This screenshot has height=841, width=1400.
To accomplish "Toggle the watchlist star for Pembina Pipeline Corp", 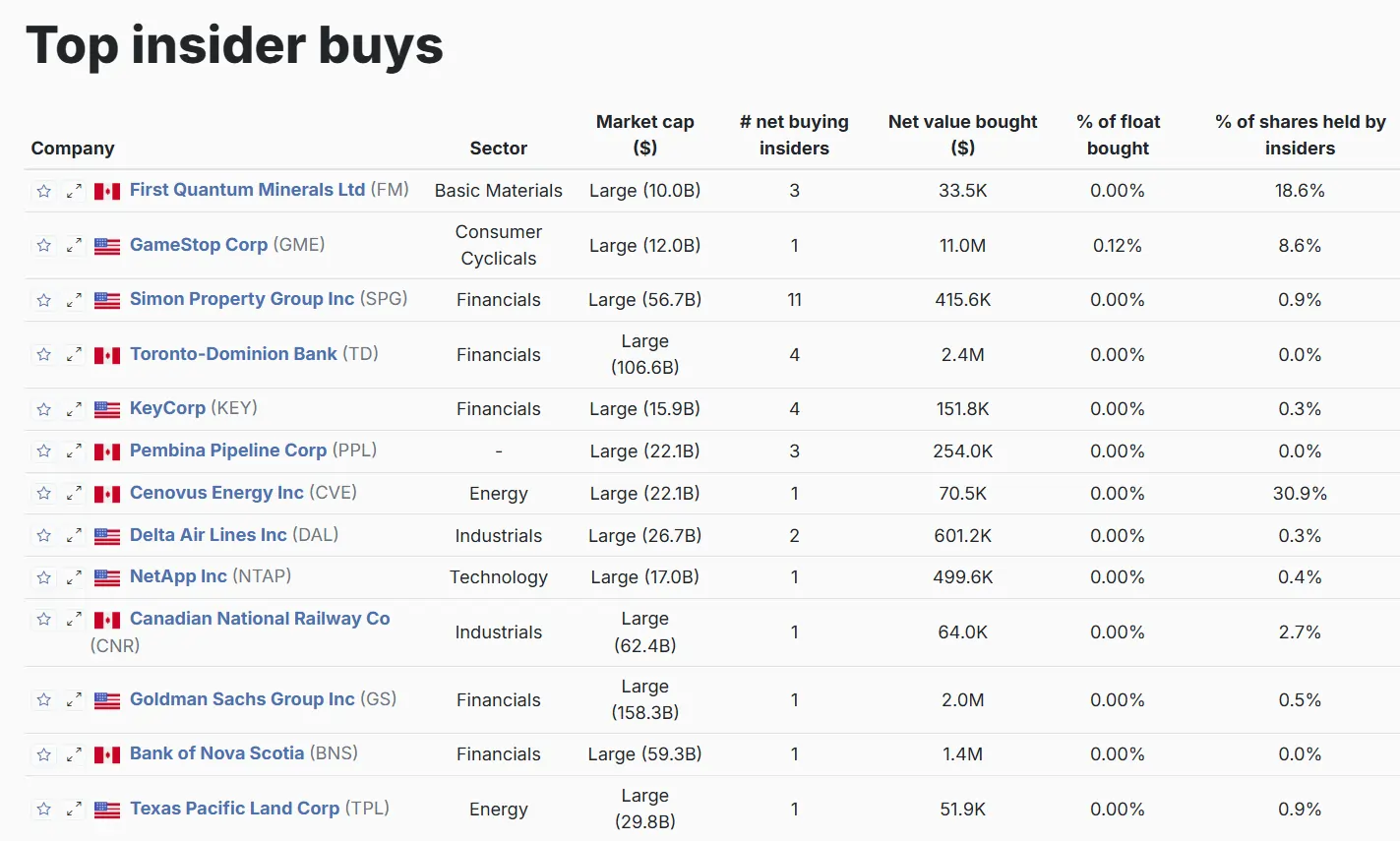I will pyautogui.click(x=43, y=451).
